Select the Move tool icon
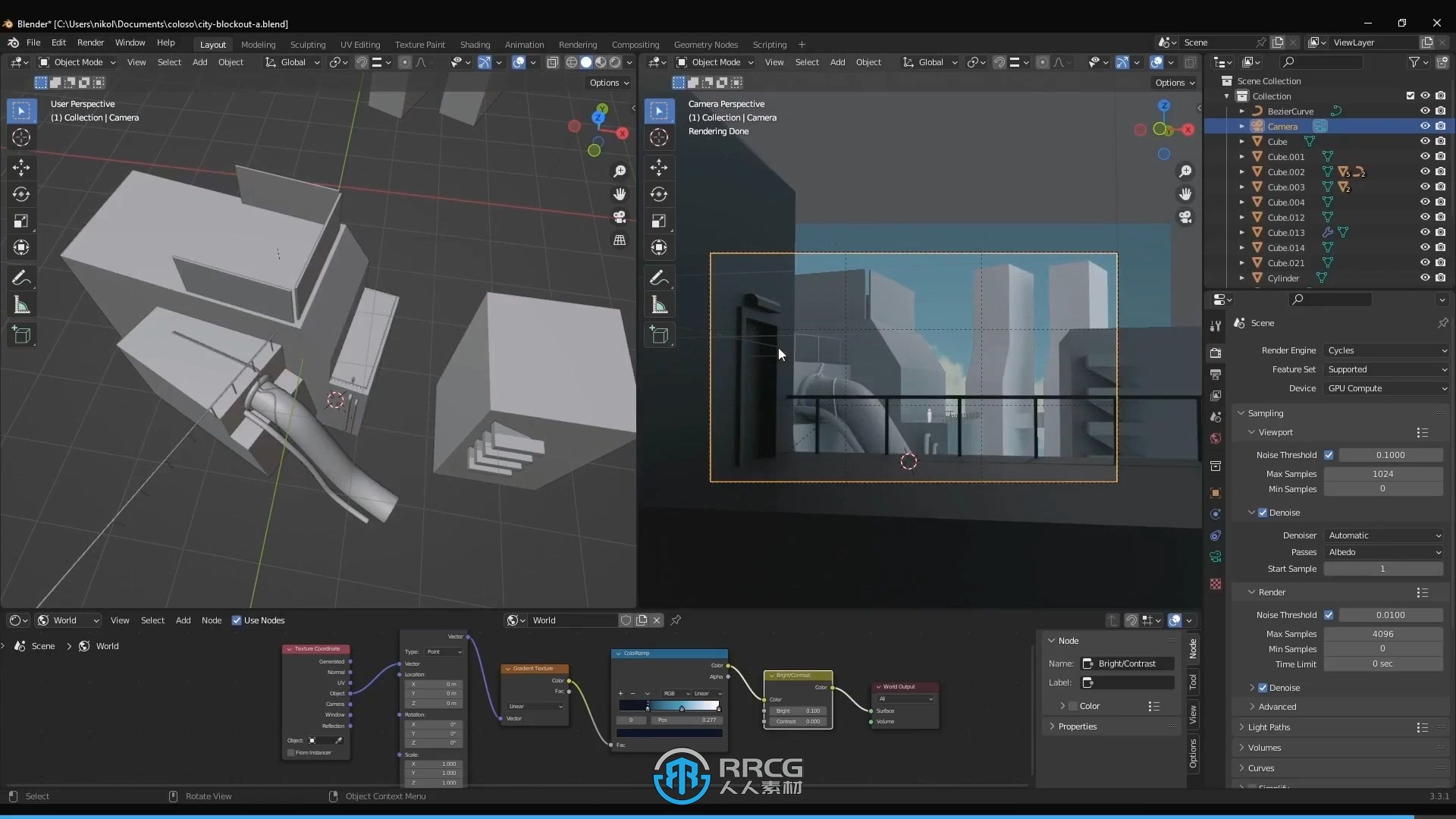The width and height of the screenshot is (1456, 819). [21, 165]
